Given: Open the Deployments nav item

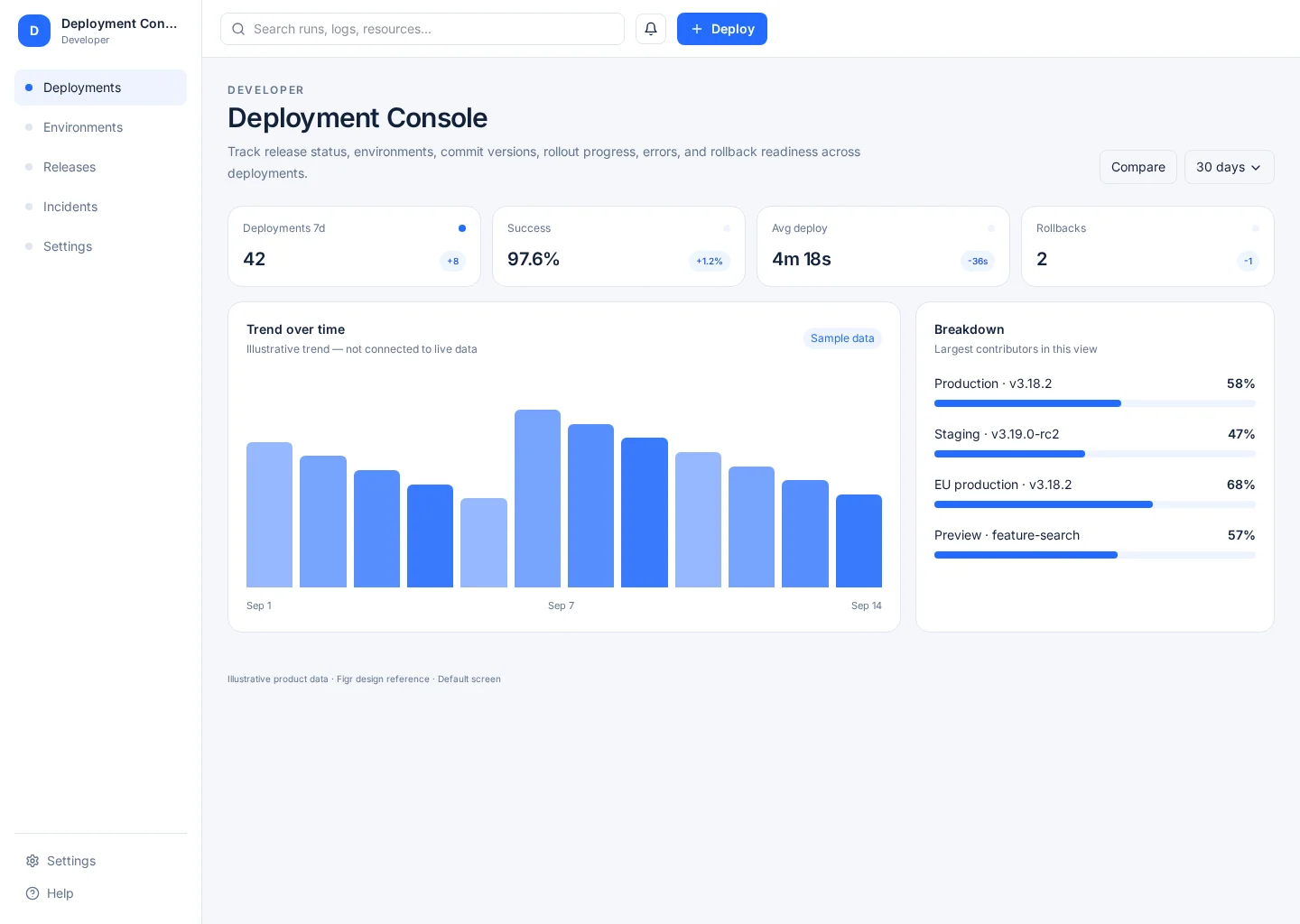Looking at the screenshot, I should 100,88.
